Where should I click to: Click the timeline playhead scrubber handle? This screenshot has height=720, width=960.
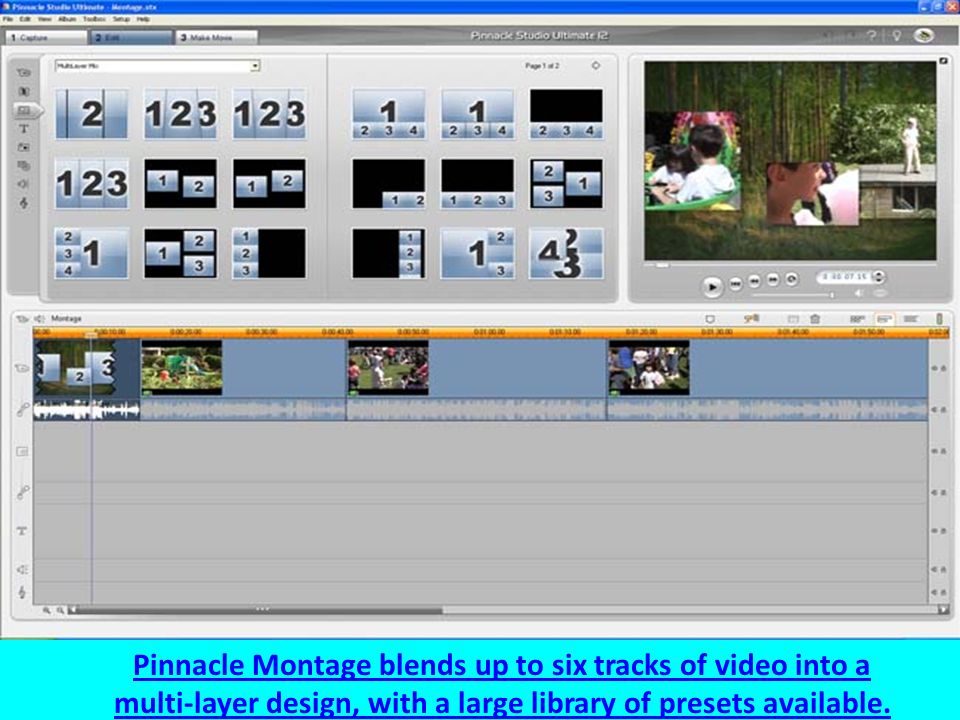[x=91, y=334]
